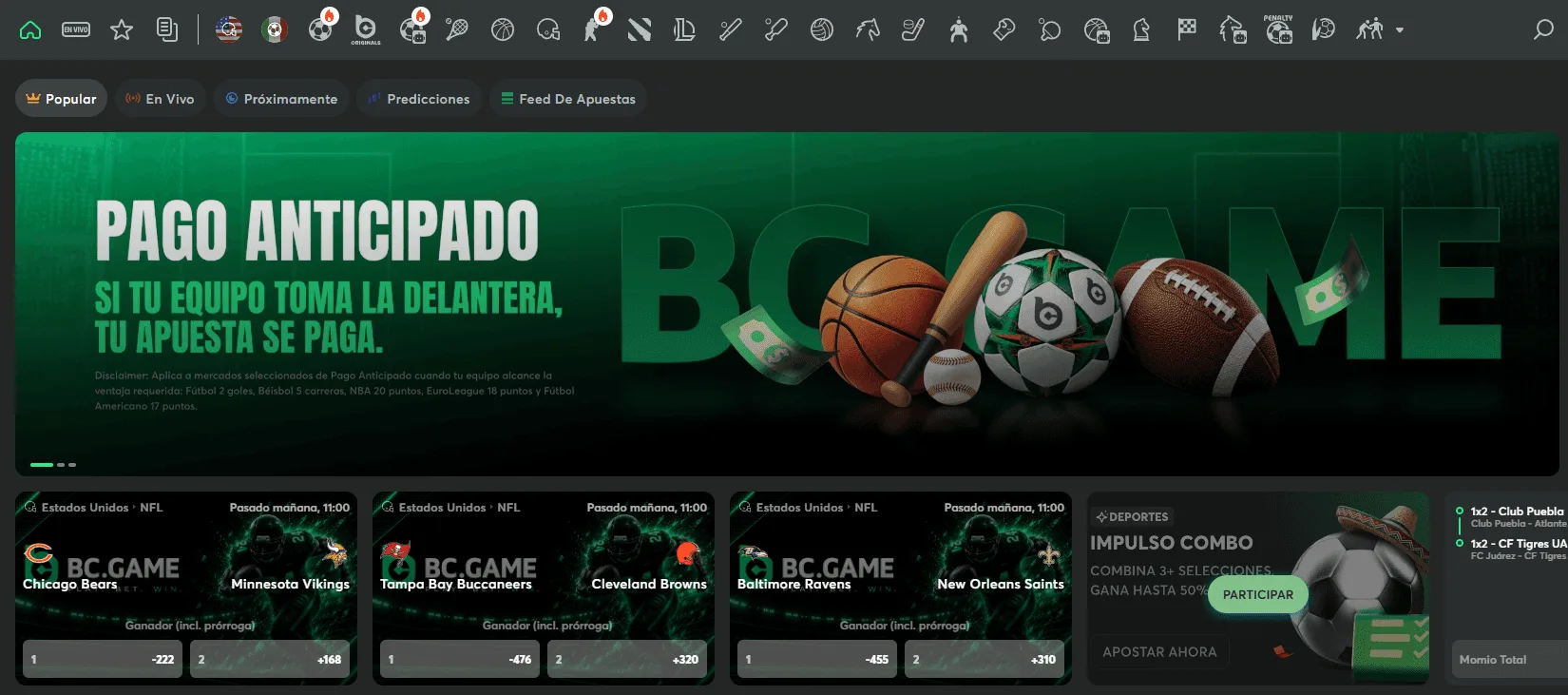This screenshot has height=695, width=1568.
Task: Select the baseball bat icon
Action: click(x=730, y=30)
